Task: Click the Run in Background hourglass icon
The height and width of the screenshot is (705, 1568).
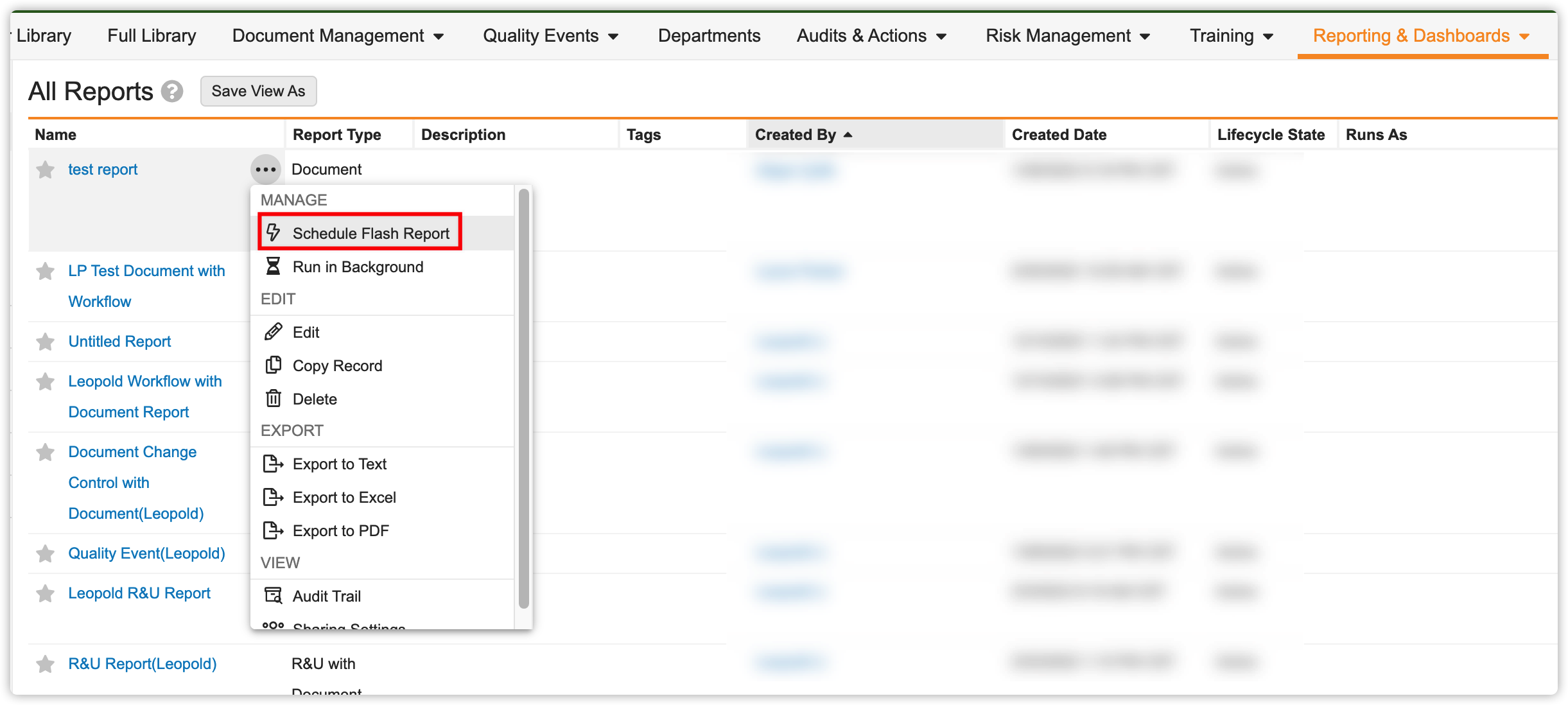Action: [274, 266]
